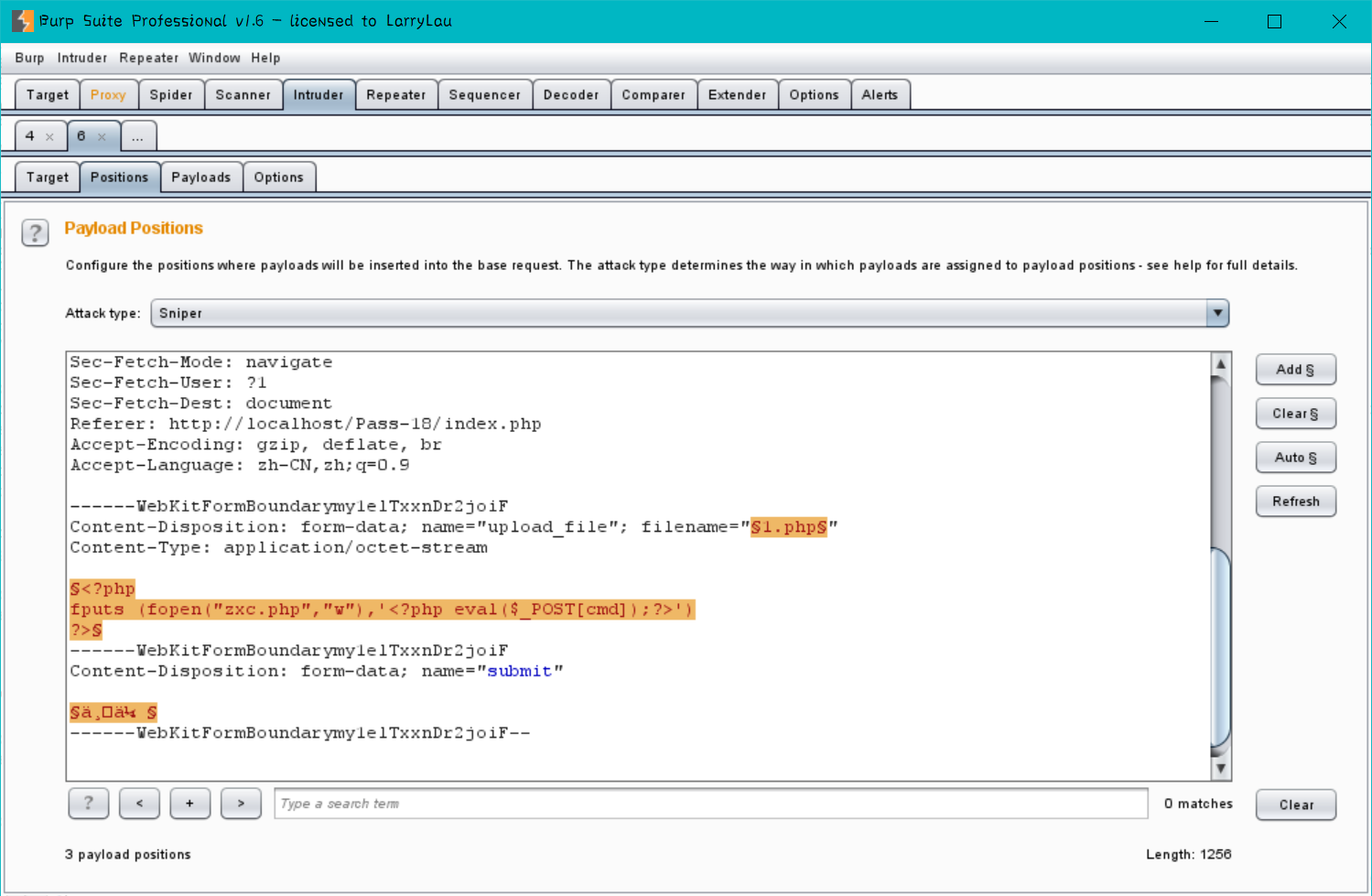The height and width of the screenshot is (896, 1372).
Task: Open the Intruder Target sub-tab
Action: [48, 178]
